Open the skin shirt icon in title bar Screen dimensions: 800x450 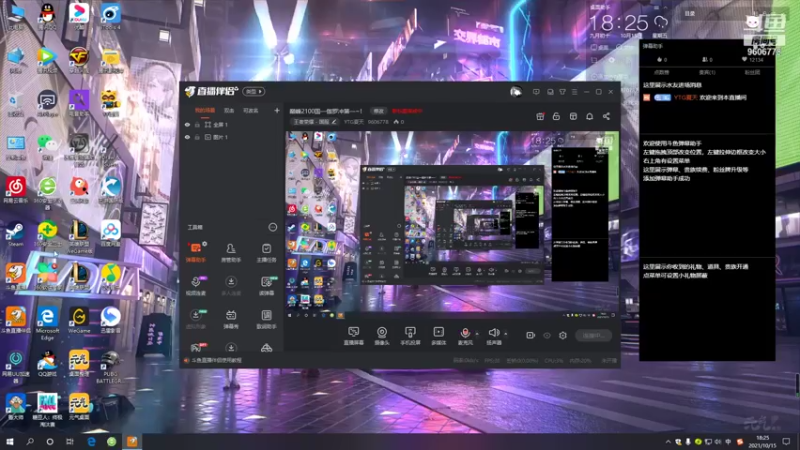pos(562,92)
